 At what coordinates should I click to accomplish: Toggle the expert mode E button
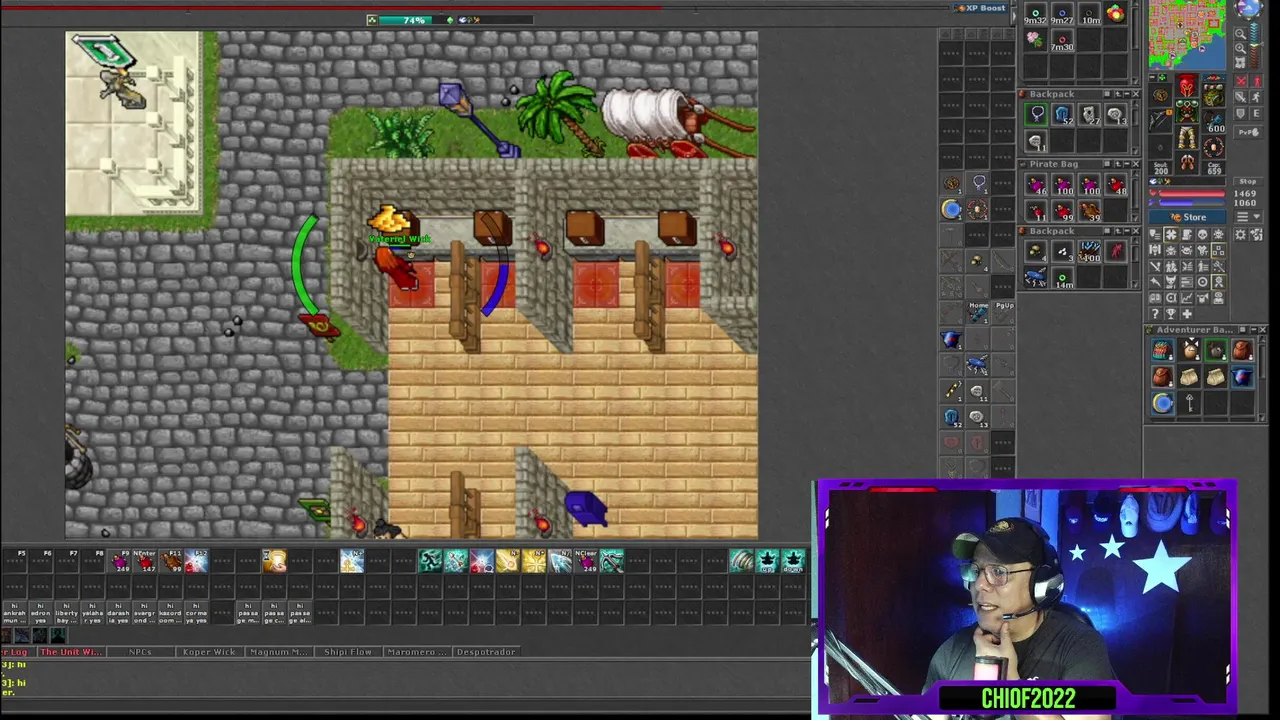[x=1257, y=113]
